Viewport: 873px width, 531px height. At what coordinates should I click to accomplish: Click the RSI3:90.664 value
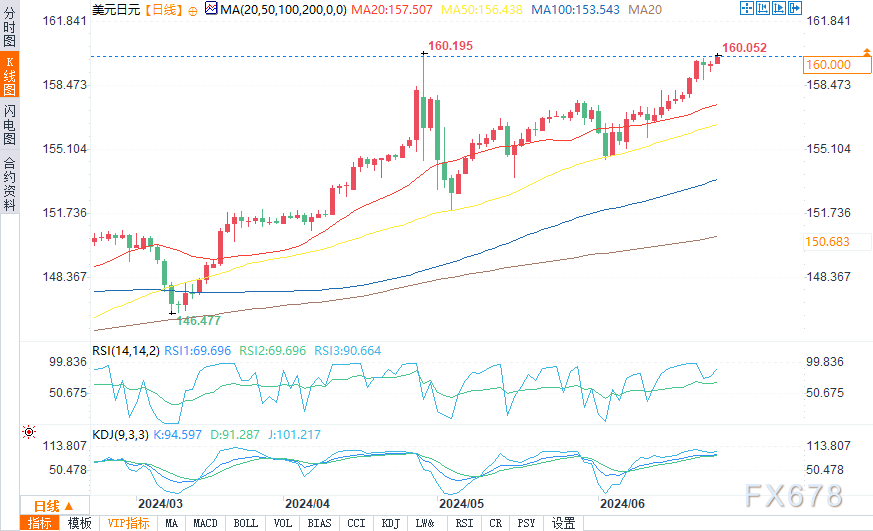point(348,351)
